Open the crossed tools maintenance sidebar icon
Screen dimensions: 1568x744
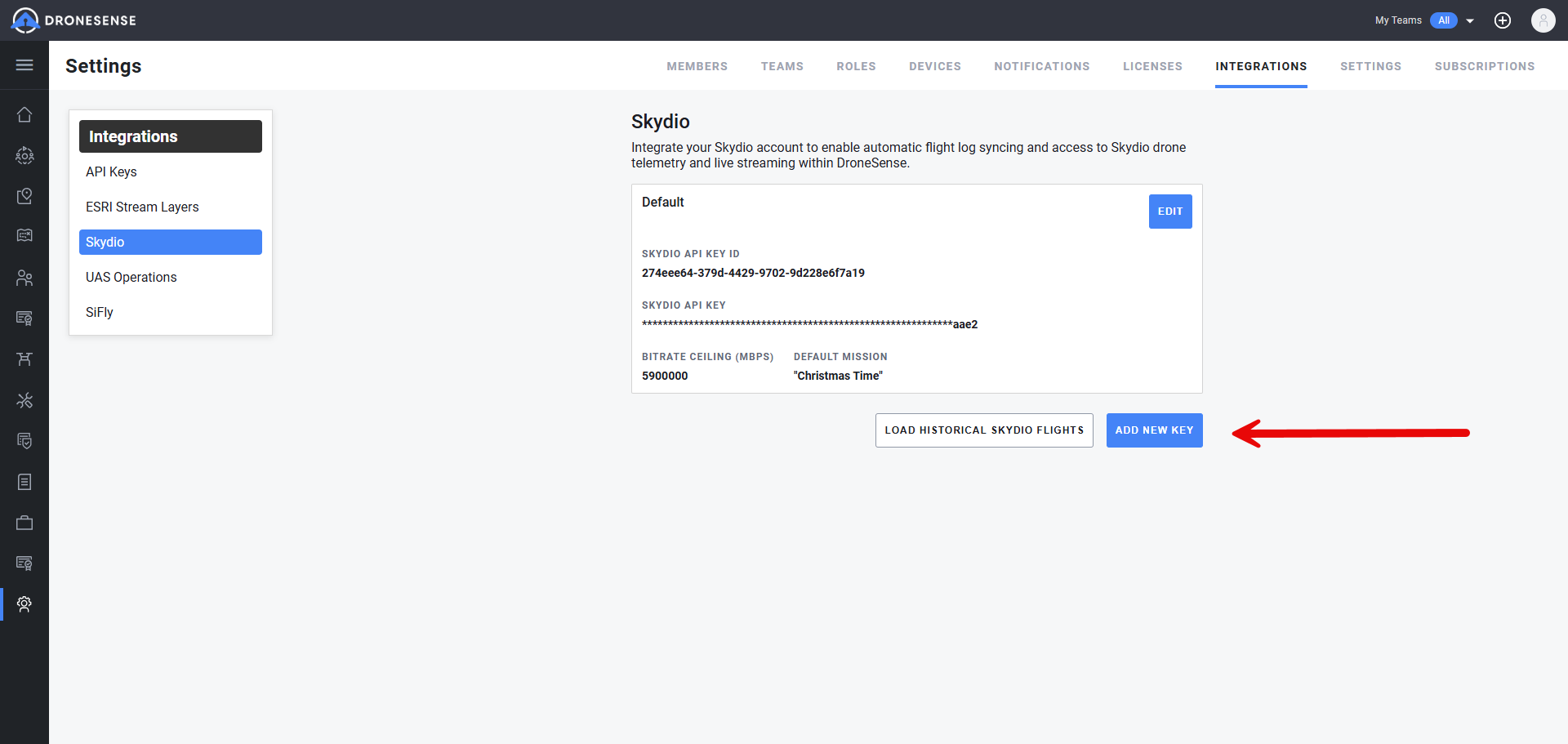24,400
